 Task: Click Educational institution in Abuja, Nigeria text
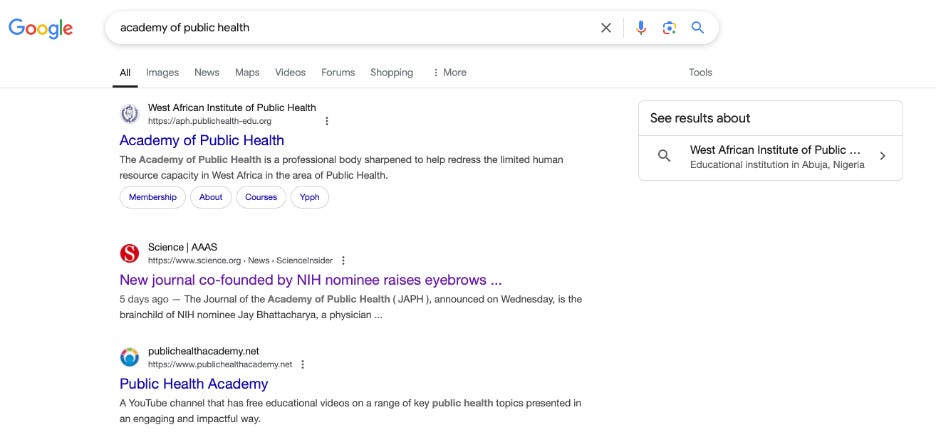777,165
